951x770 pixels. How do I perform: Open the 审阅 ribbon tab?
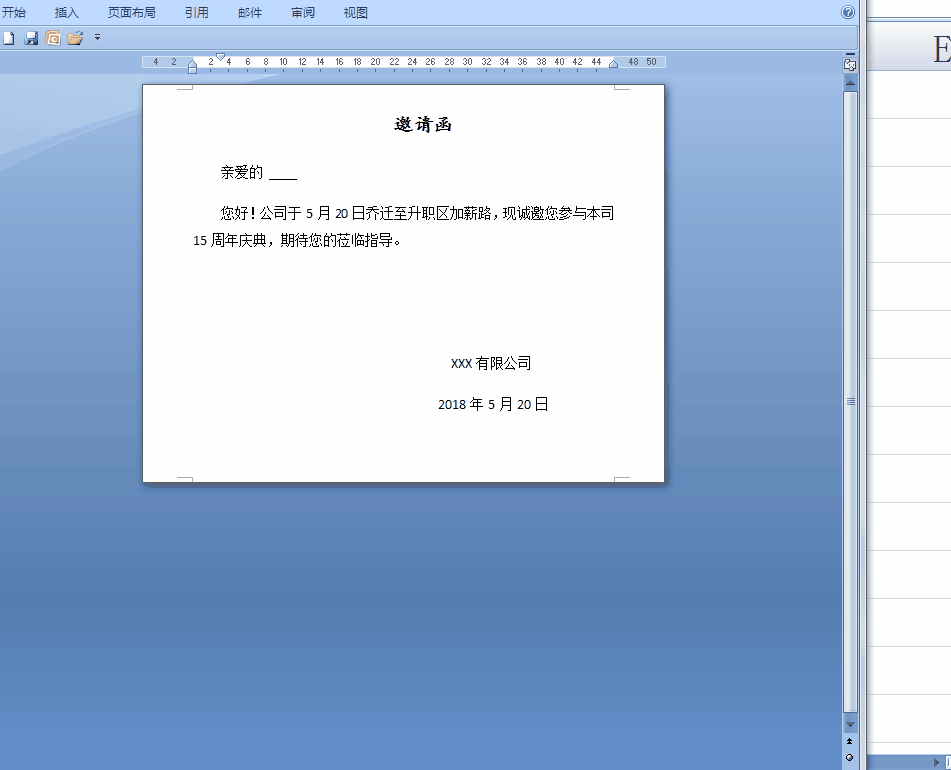click(302, 12)
